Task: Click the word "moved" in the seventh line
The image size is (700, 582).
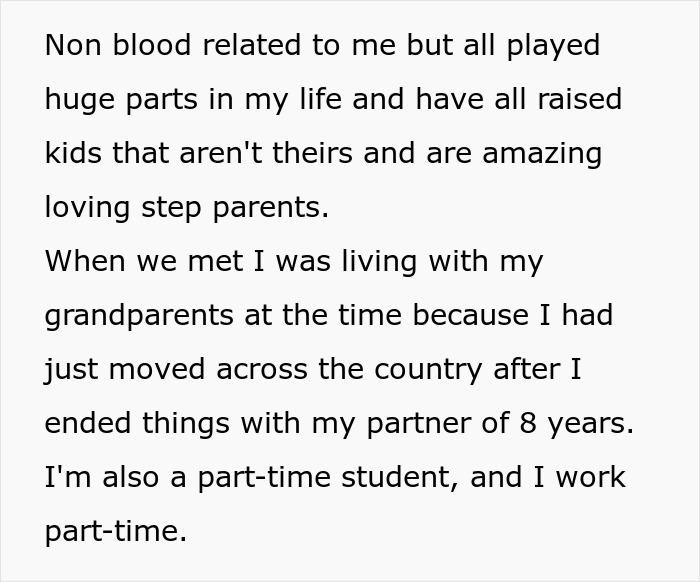Action: click(x=157, y=369)
